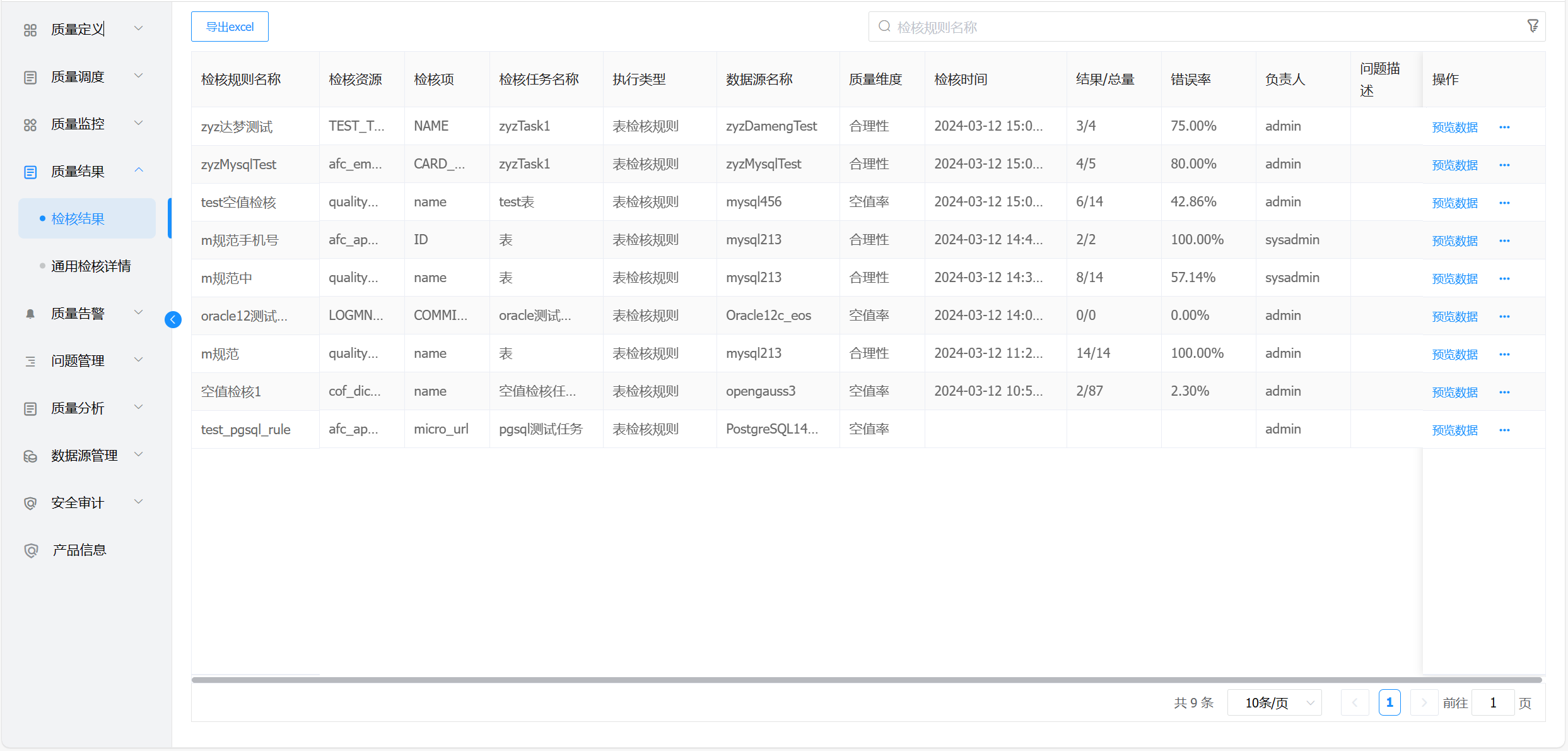The width and height of the screenshot is (1568, 751).
Task: Select 通用检核详情 submenu item
Action: 91,266
